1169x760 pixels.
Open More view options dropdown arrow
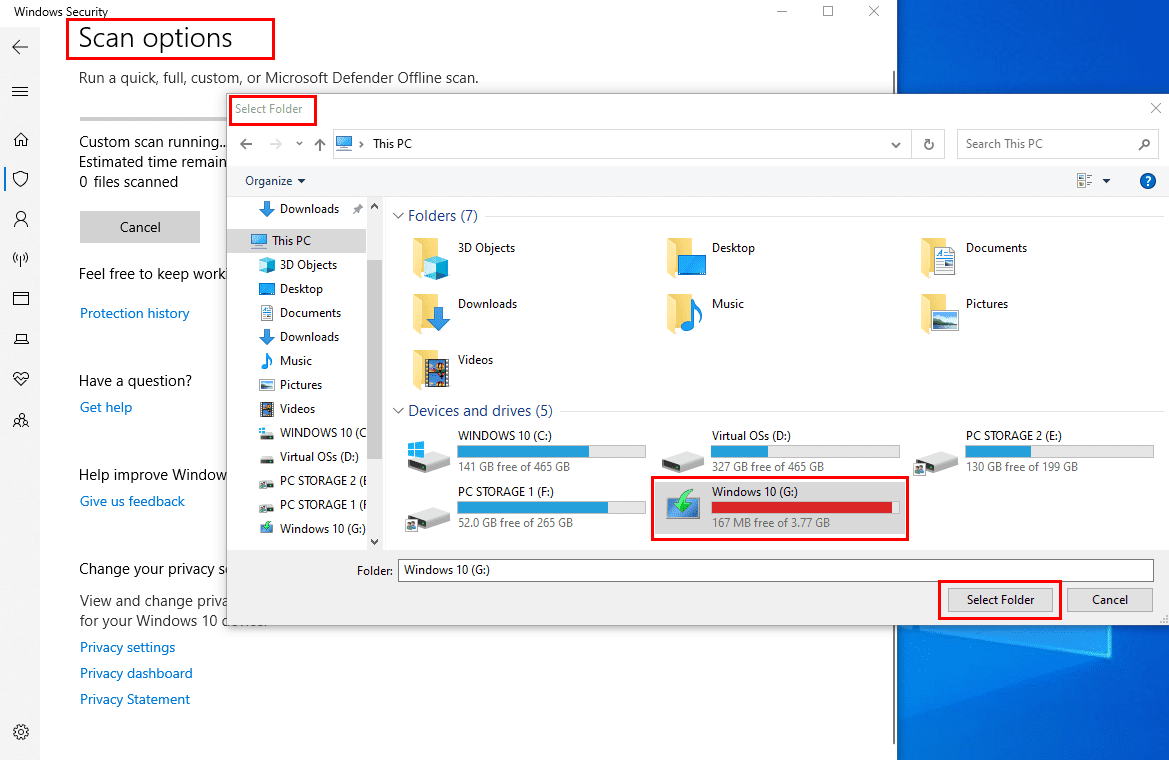tap(1106, 180)
